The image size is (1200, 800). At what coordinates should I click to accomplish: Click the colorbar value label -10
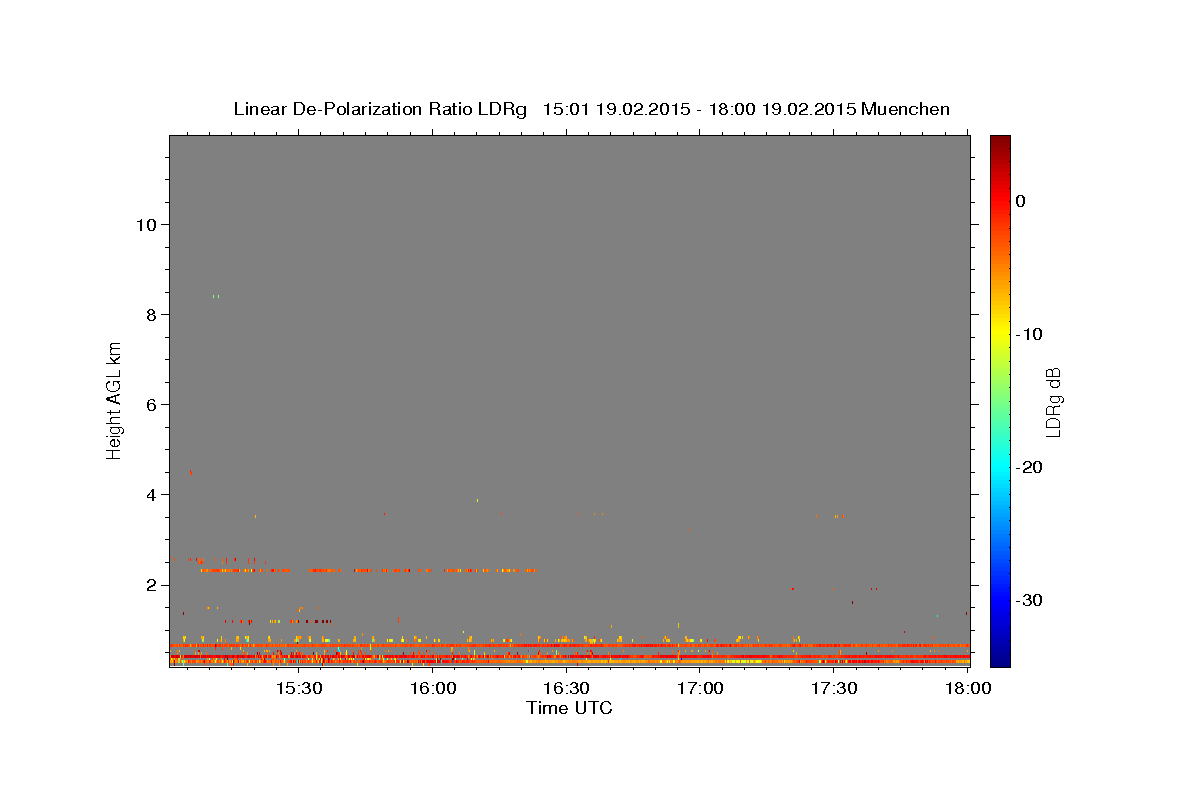tap(1029, 334)
